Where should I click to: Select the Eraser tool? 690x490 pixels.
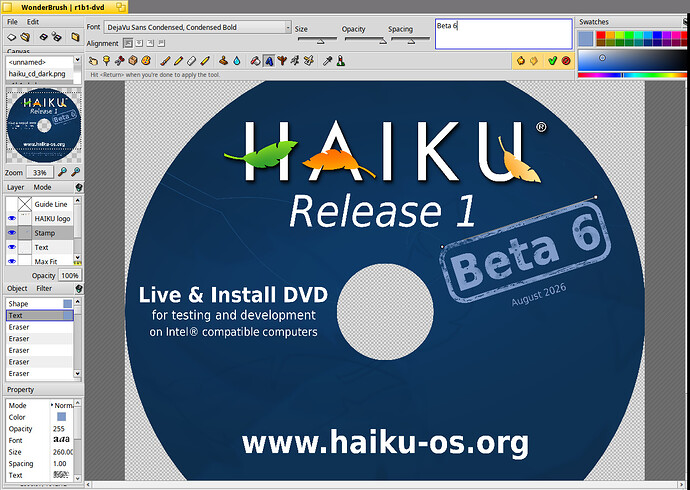point(191,61)
